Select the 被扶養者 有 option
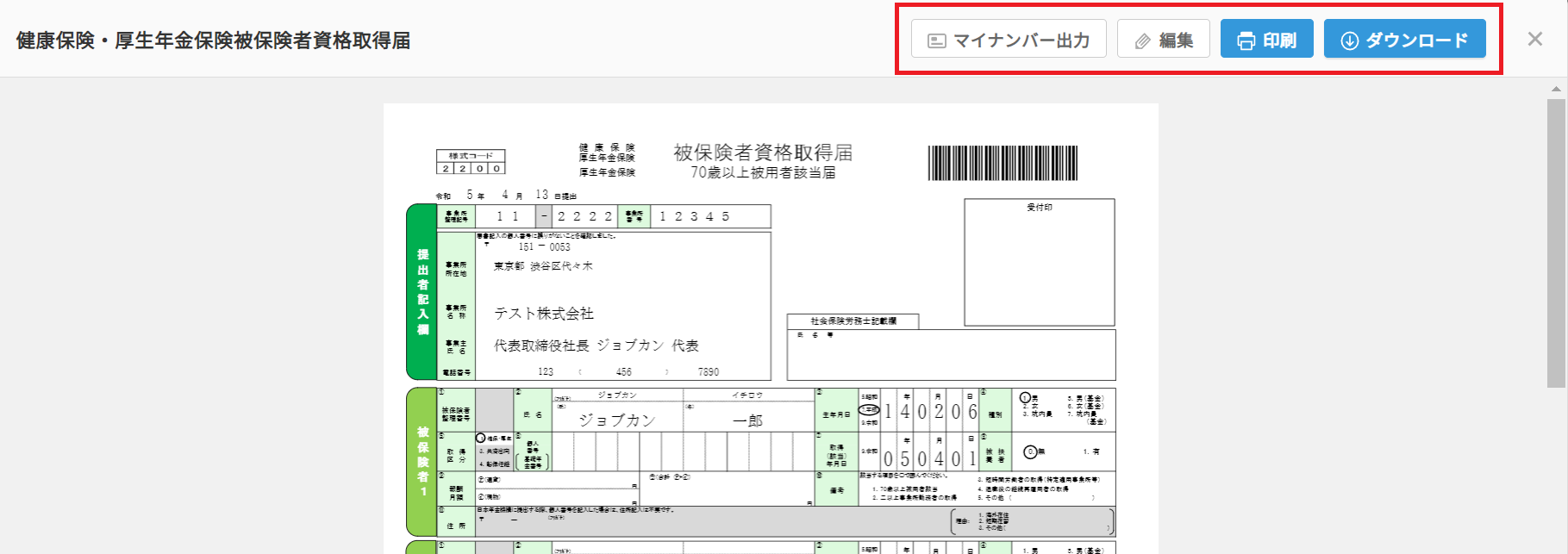1568x554 pixels. point(1091,451)
